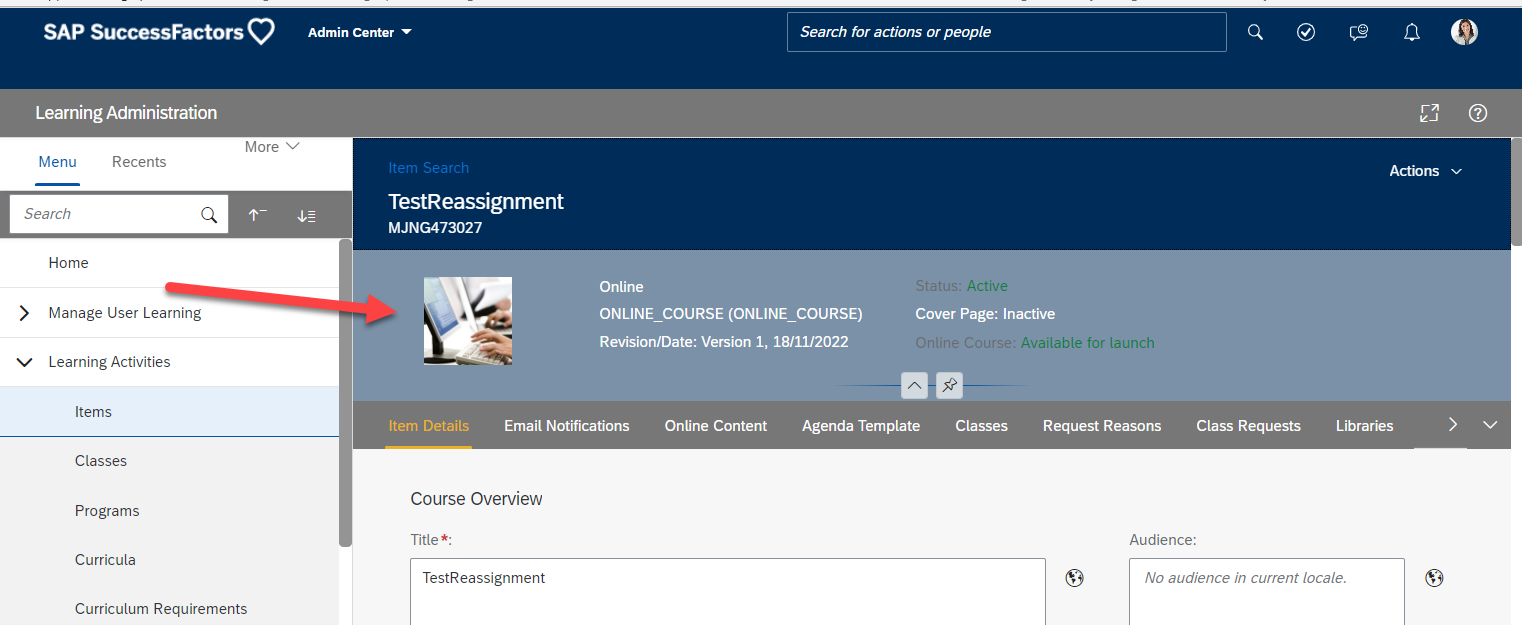
Task: Open the to-do checkmark icon in the header
Action: click(x=1306, y=32)
